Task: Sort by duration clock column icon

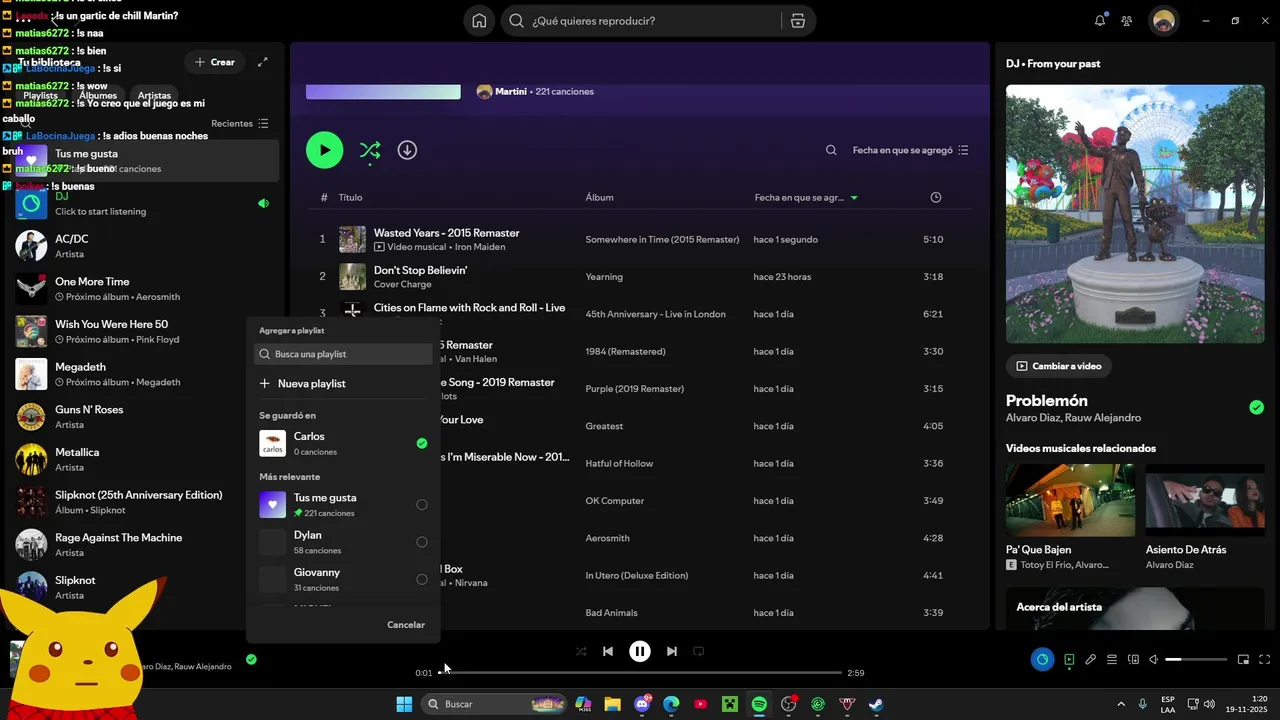Action: click(x=936, y=198)
